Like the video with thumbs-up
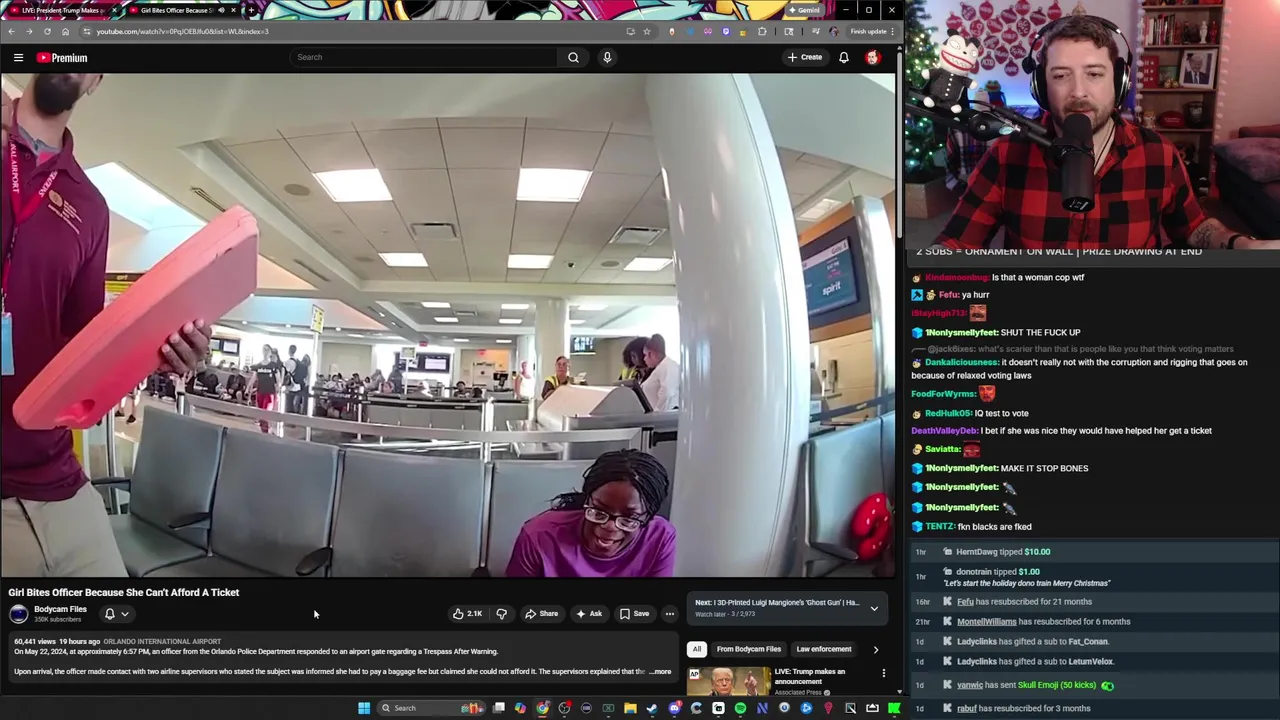1280x720 pixels. 467,614
